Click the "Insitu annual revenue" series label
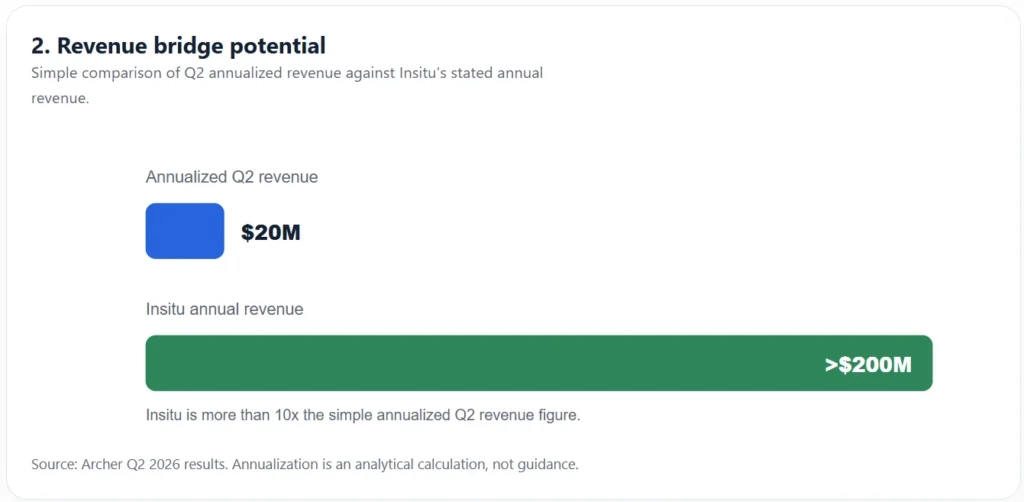 click(x=225, y=309)
